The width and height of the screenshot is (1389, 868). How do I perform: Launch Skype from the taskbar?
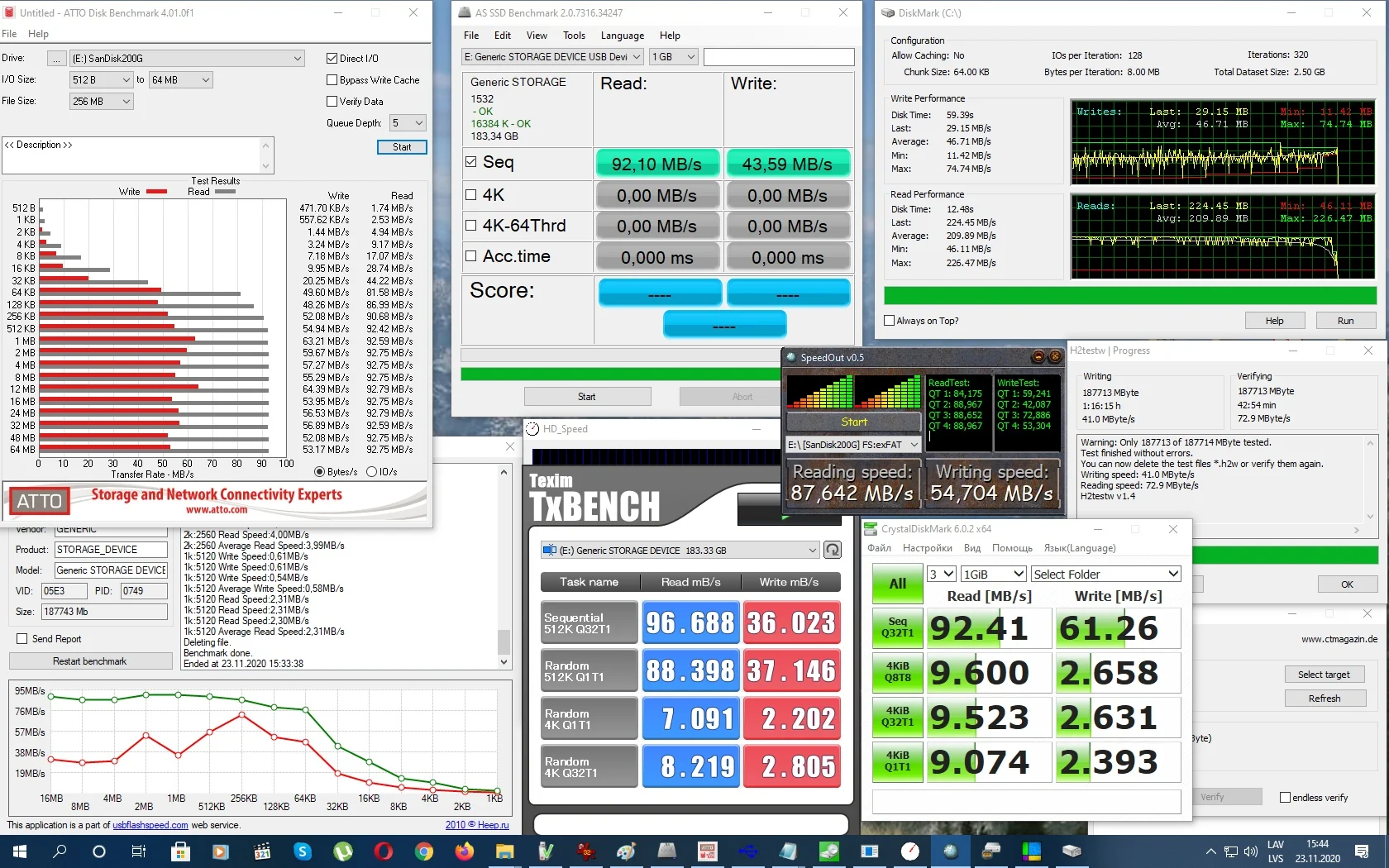(303, 851)
